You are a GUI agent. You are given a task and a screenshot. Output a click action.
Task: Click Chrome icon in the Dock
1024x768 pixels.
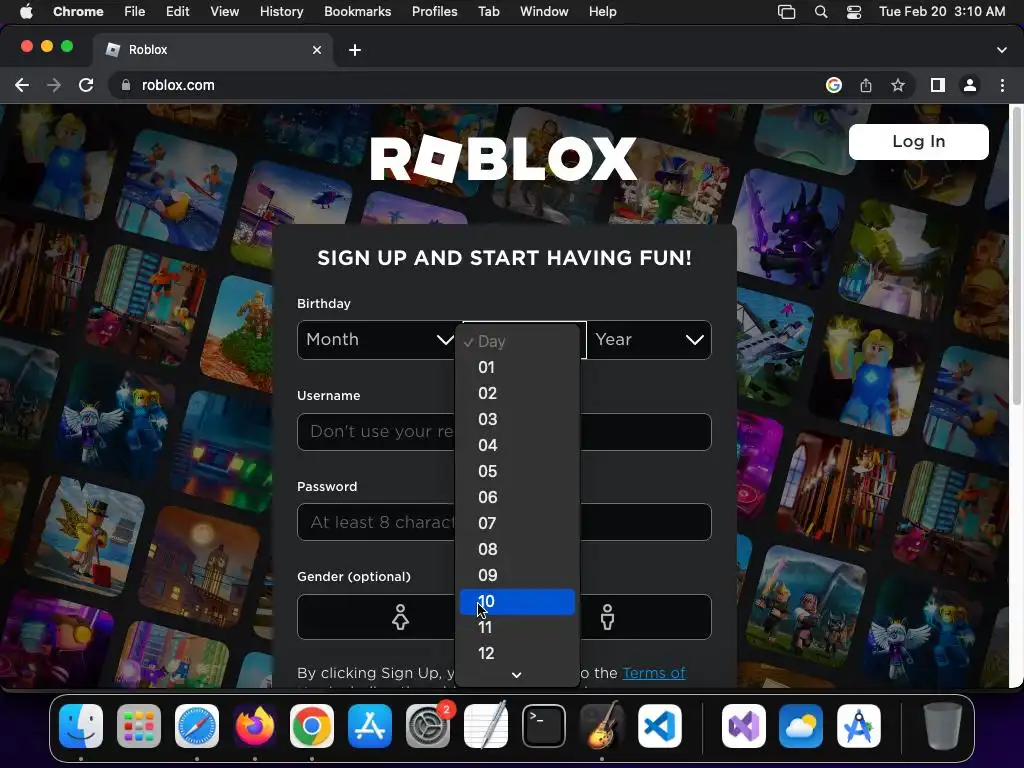click(x=312, y=726)
